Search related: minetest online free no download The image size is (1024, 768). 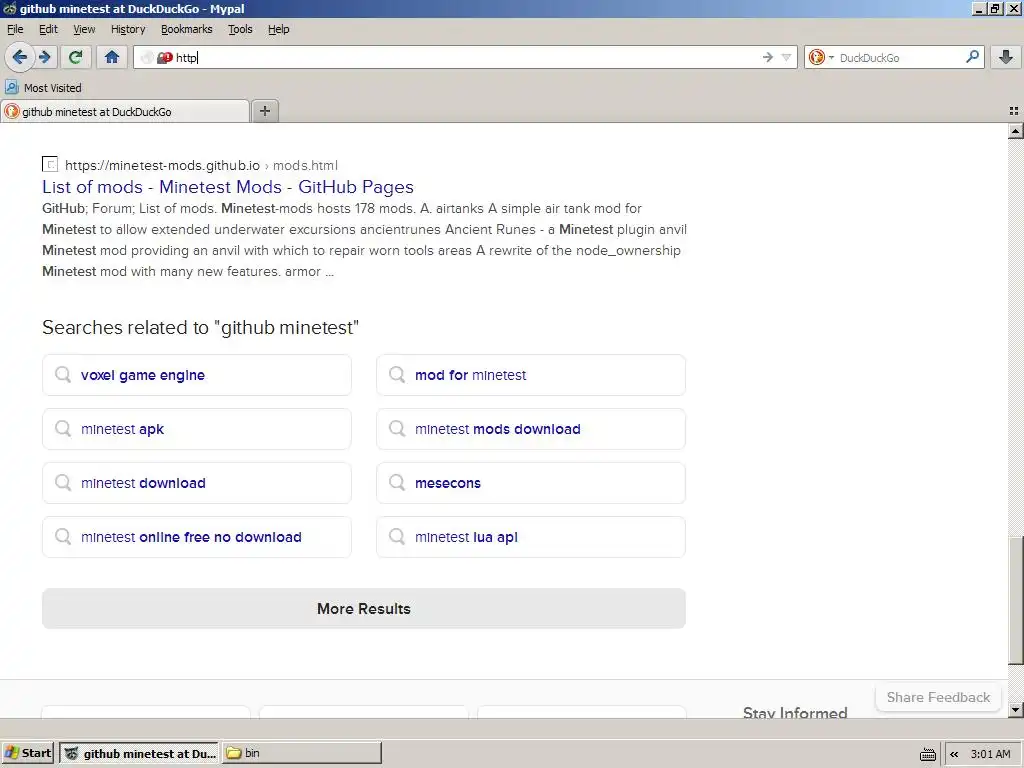click(x=197, y=537)
